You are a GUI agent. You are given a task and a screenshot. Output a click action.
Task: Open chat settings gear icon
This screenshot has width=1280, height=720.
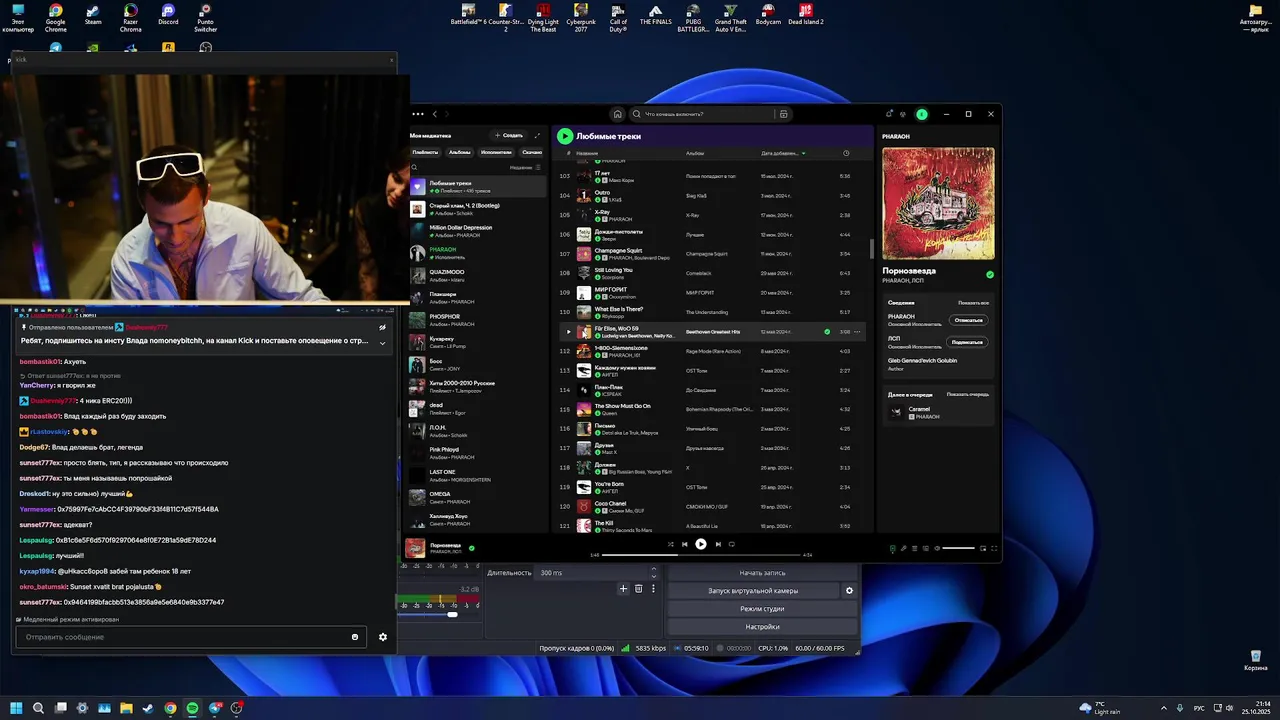[383, 637]
